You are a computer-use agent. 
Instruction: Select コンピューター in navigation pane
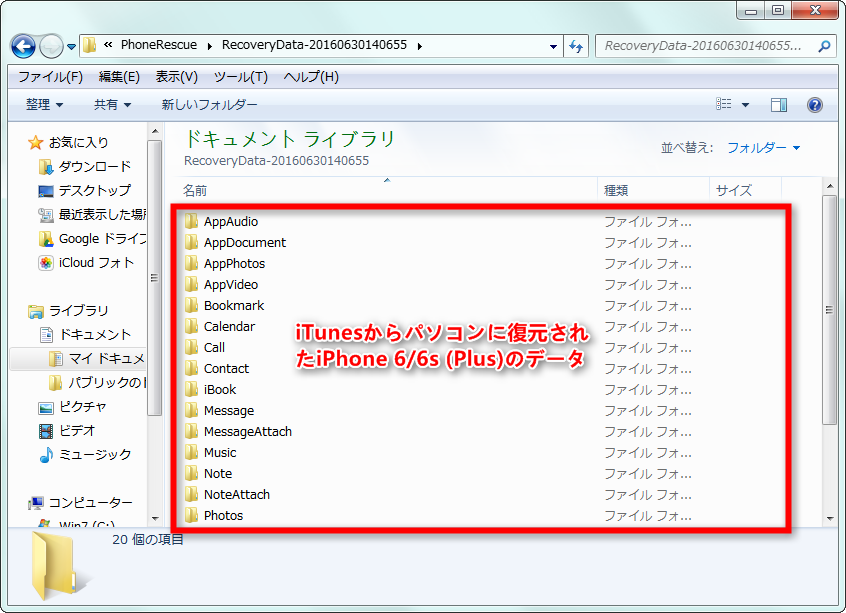click(90, 503)
